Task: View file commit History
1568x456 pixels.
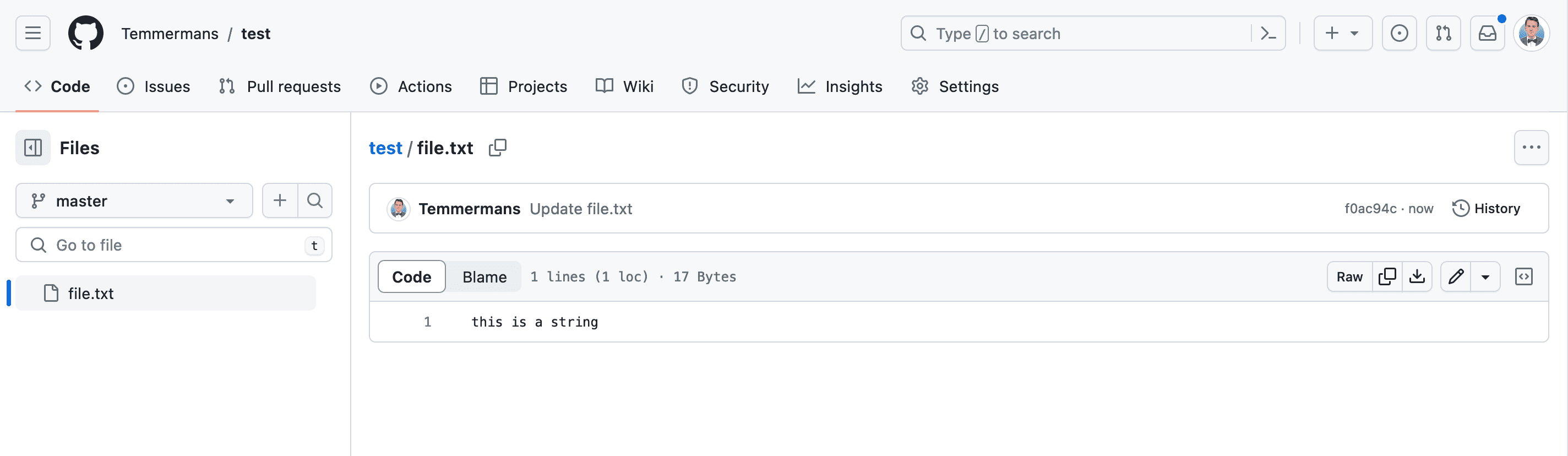Action: click(1486, 208)
